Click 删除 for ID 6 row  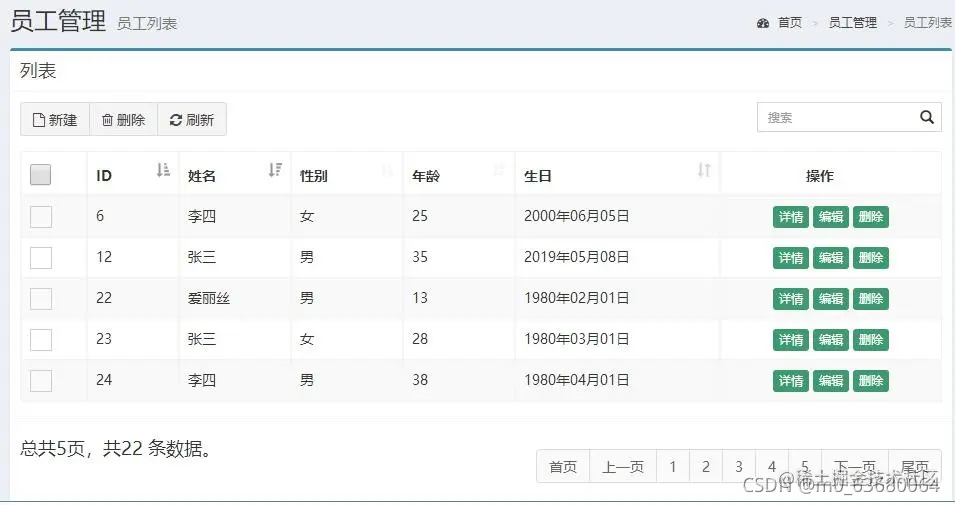[x=871, y=217]
